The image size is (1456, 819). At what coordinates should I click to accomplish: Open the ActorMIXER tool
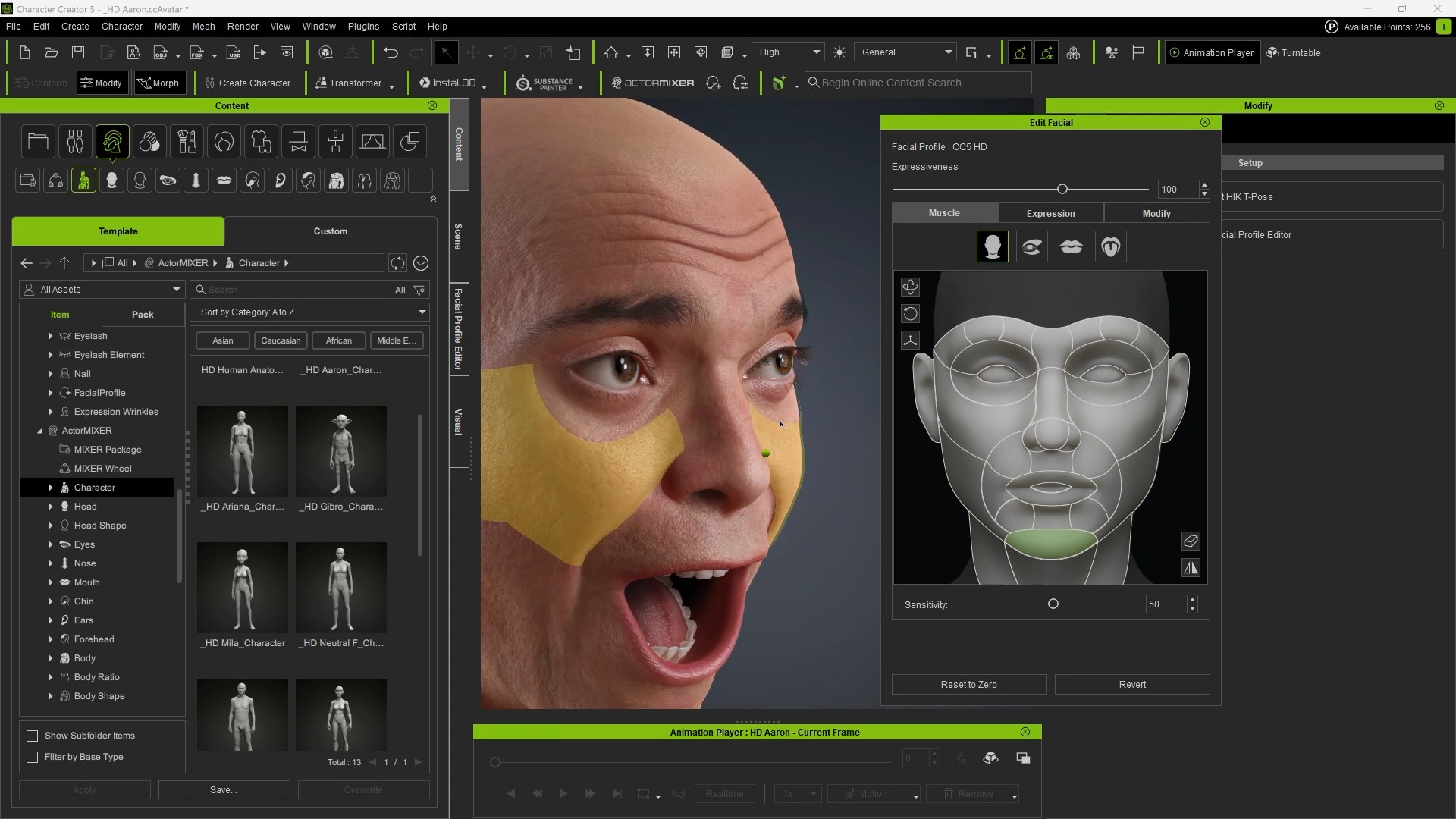653,83
